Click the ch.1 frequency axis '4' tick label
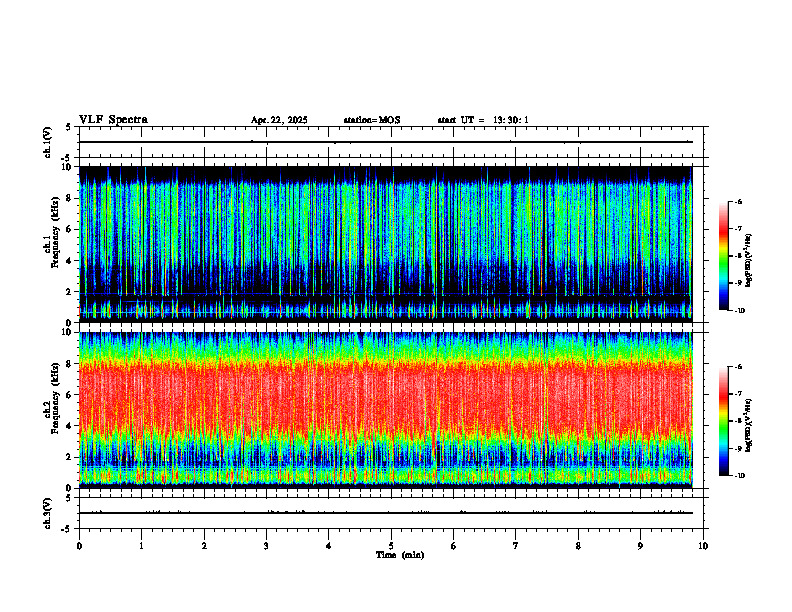Viewport: 792px width, 612px height. point(70,261)
